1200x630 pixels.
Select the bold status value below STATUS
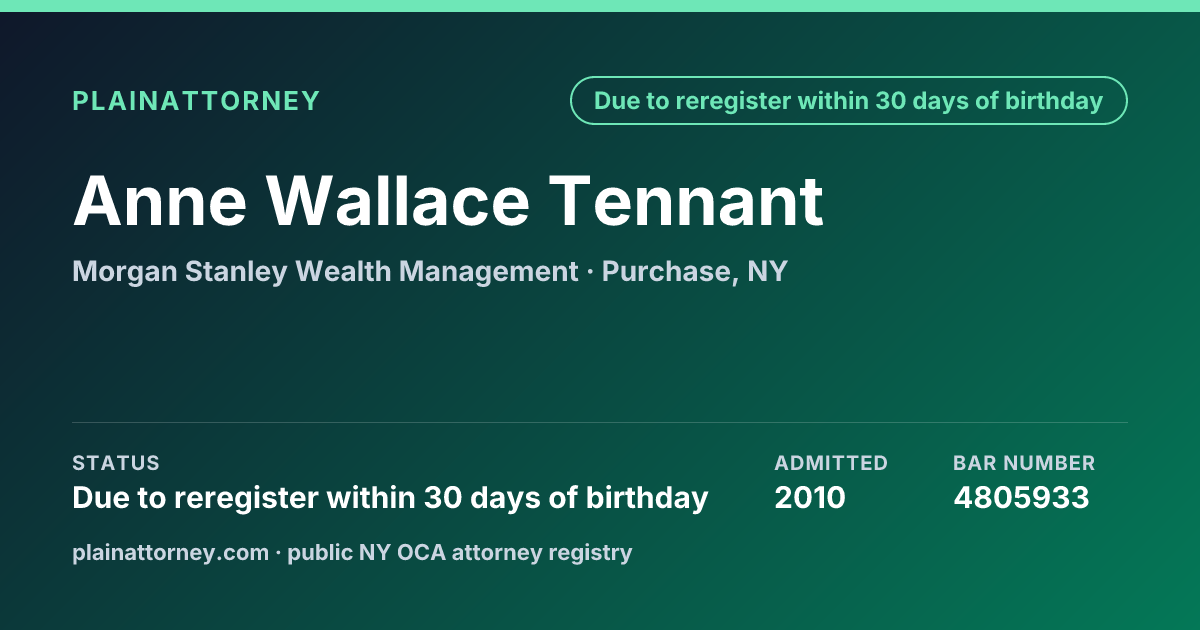point(390,497)
